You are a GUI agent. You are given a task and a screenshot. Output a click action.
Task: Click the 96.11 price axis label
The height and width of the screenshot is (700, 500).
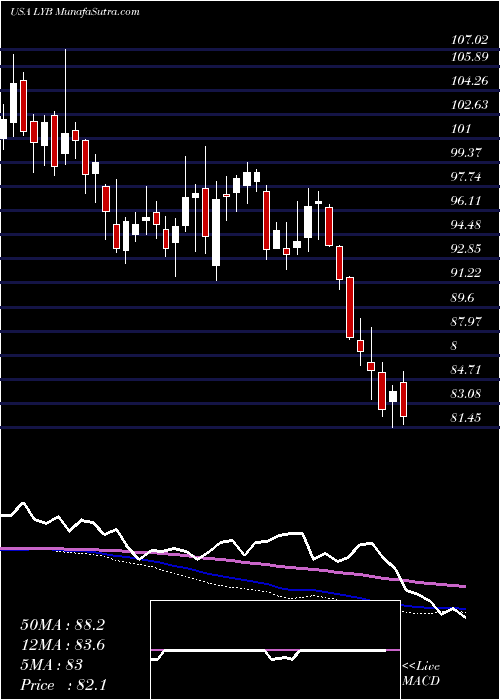(x=467, y=201)
